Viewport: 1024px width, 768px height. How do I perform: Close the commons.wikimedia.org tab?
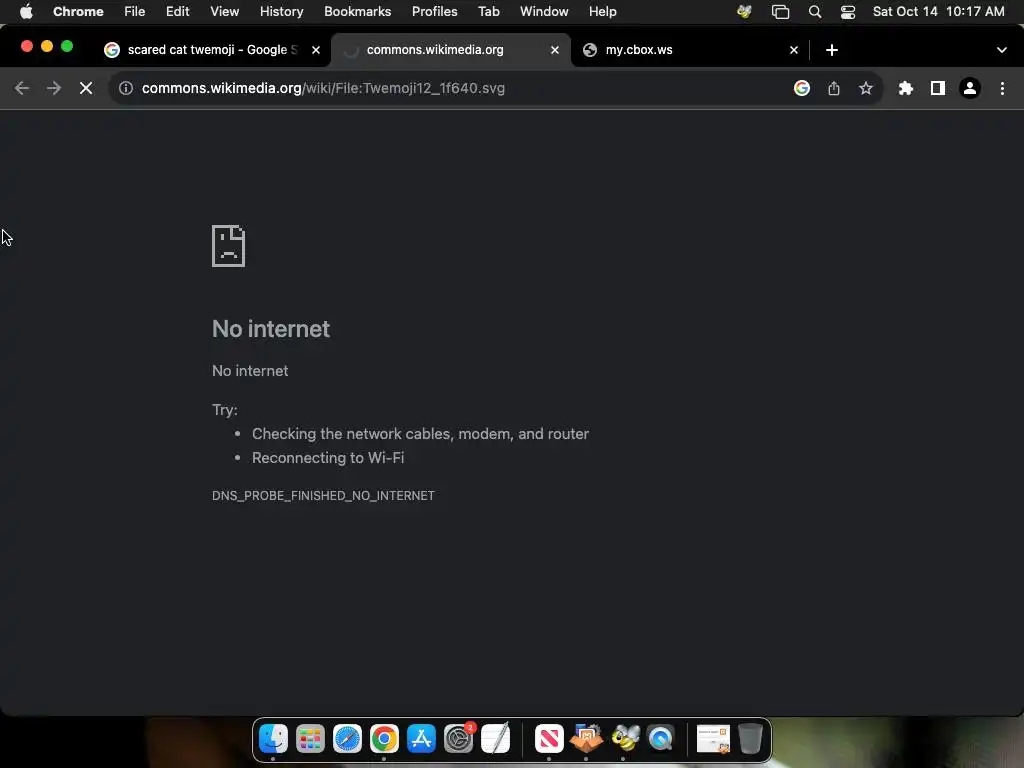click(554, 50)
